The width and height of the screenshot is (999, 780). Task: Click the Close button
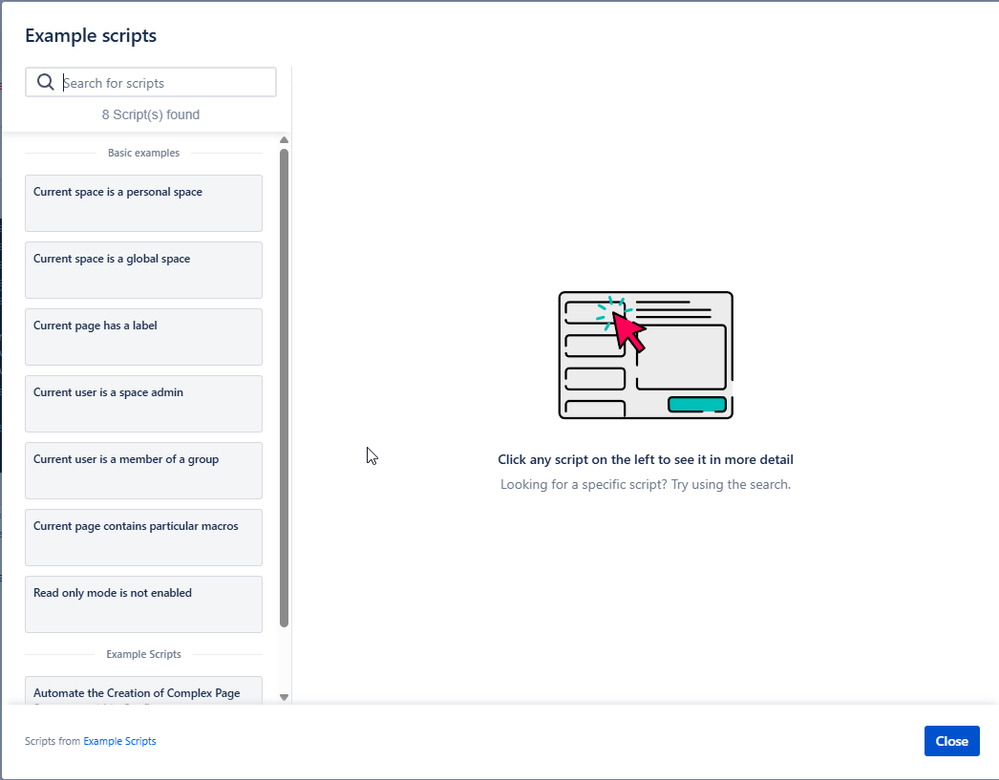(x=951, y=740)
